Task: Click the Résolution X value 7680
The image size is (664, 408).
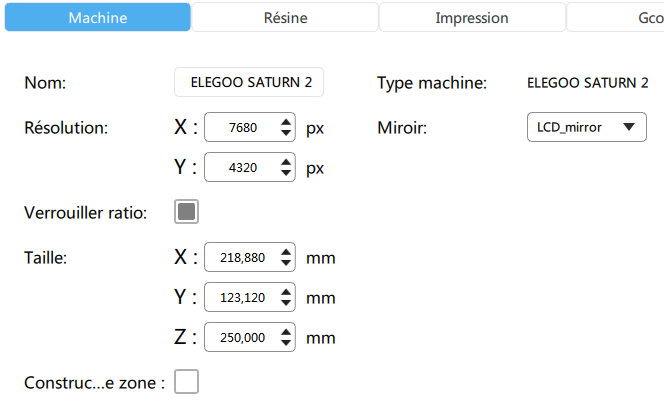Action: pos(241,128)
